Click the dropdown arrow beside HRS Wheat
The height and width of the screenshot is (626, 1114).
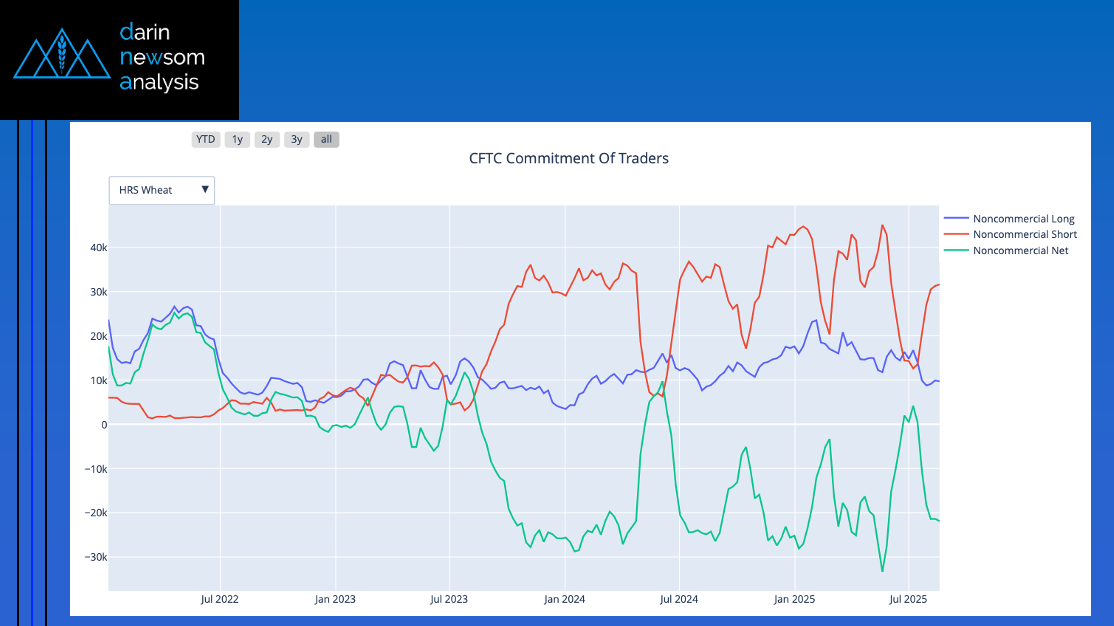pyautogui.click(x=205, y=190)
